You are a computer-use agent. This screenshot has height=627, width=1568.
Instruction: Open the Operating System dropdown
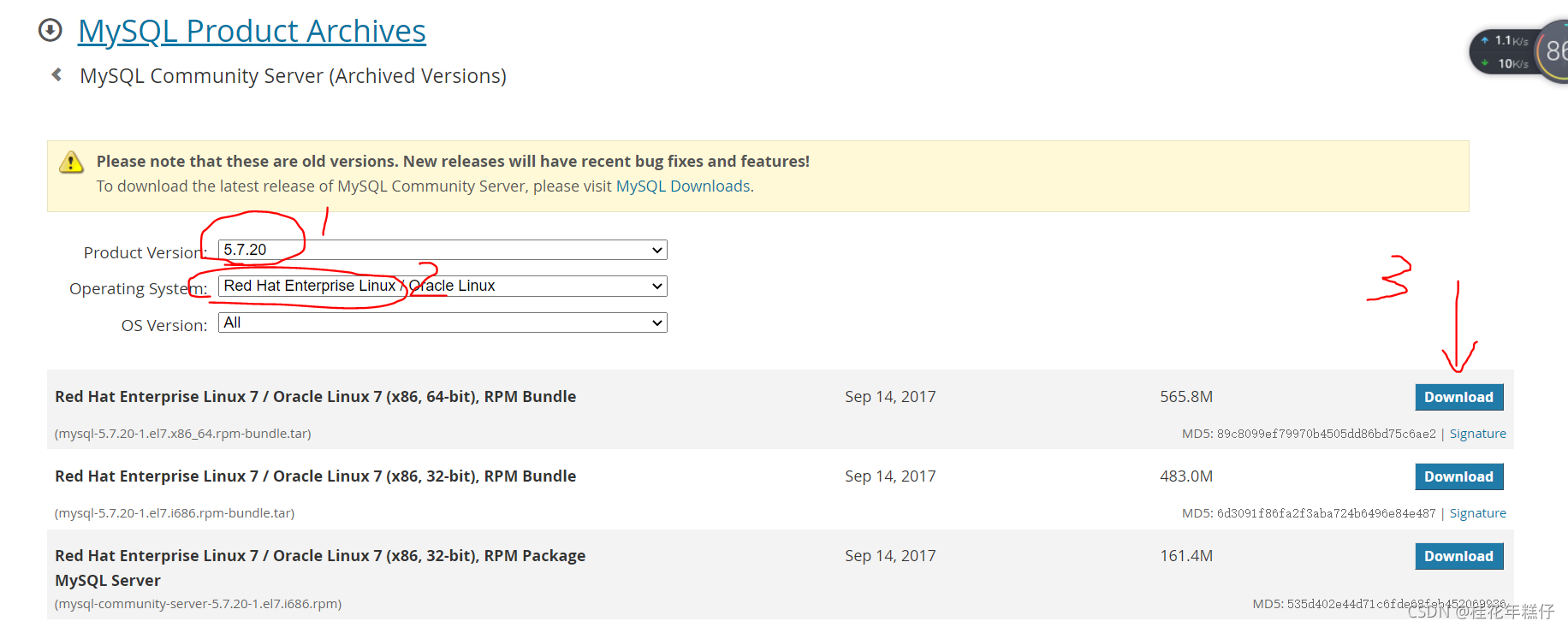click(442, 286)
